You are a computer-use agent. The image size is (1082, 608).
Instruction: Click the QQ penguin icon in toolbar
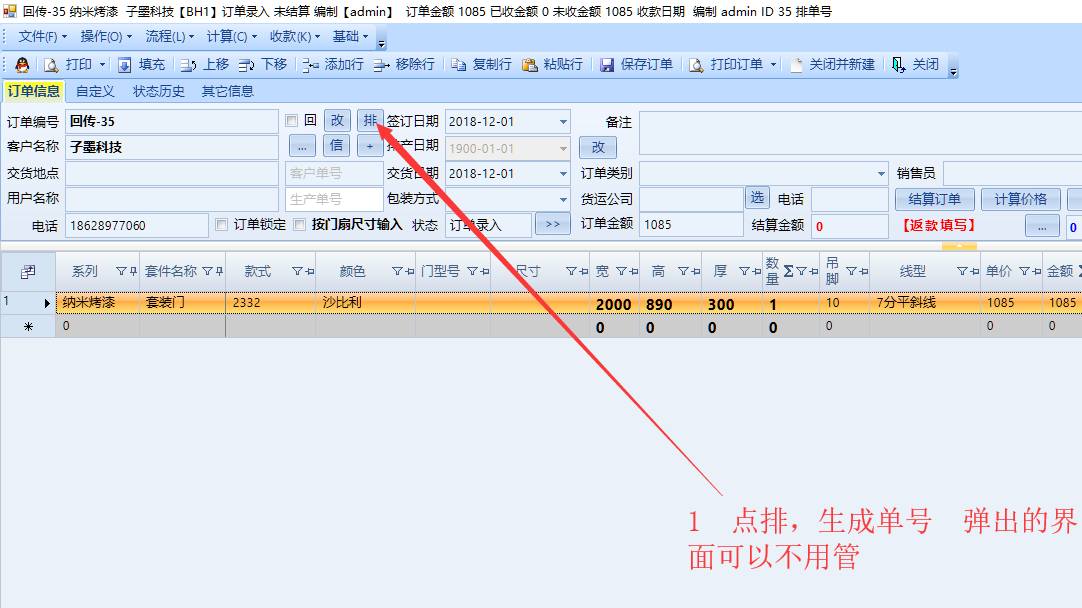(x=22, y=65)
